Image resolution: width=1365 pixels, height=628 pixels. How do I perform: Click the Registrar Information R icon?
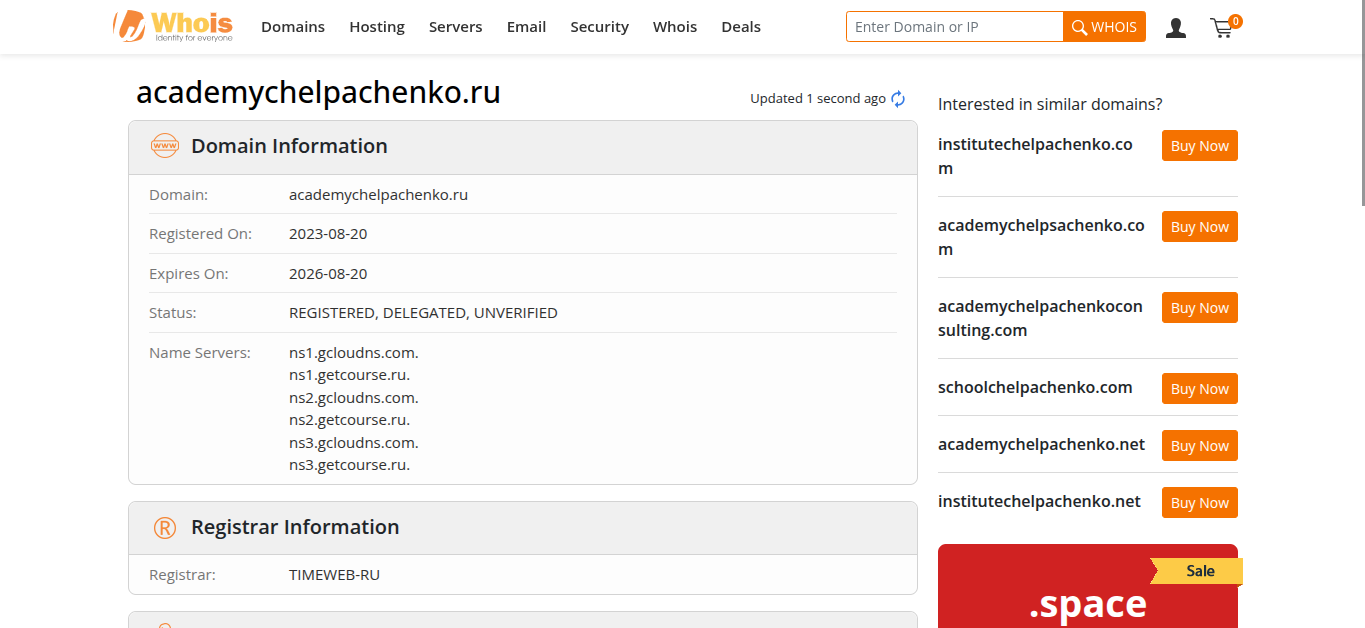click(x=164, y=528)
